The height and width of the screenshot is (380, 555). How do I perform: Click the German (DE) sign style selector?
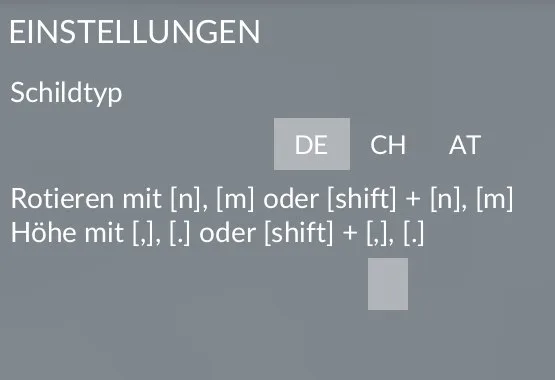[312, 144]
